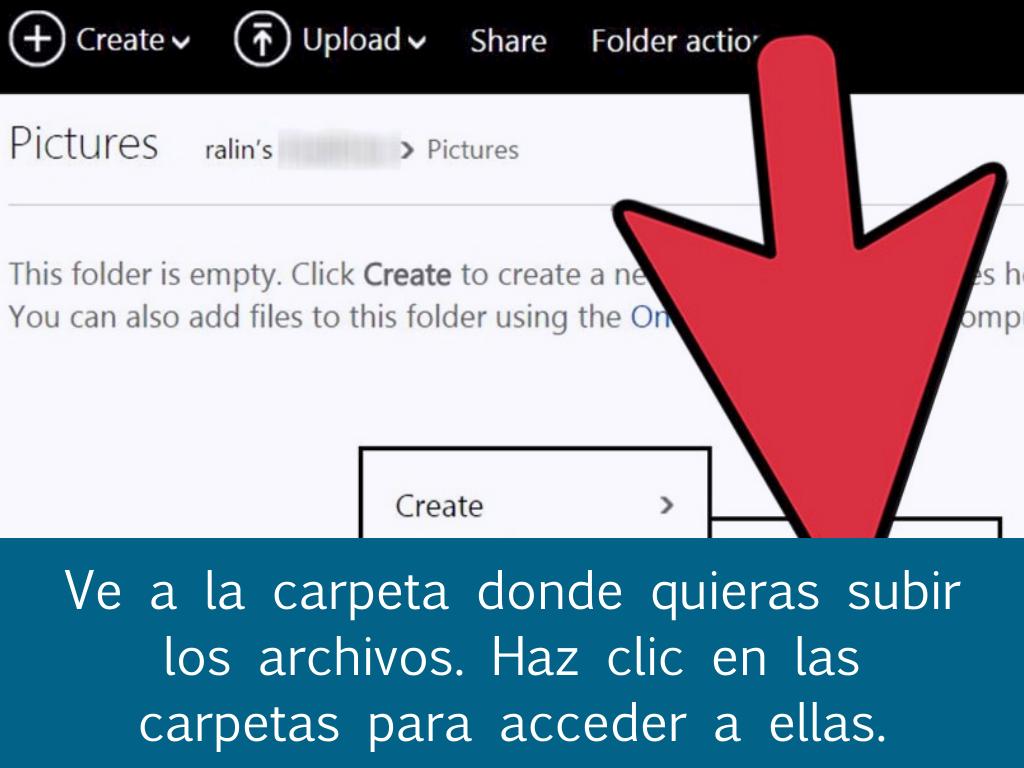
Task: Open the Folder actions menu
Action: click(670, 42)
